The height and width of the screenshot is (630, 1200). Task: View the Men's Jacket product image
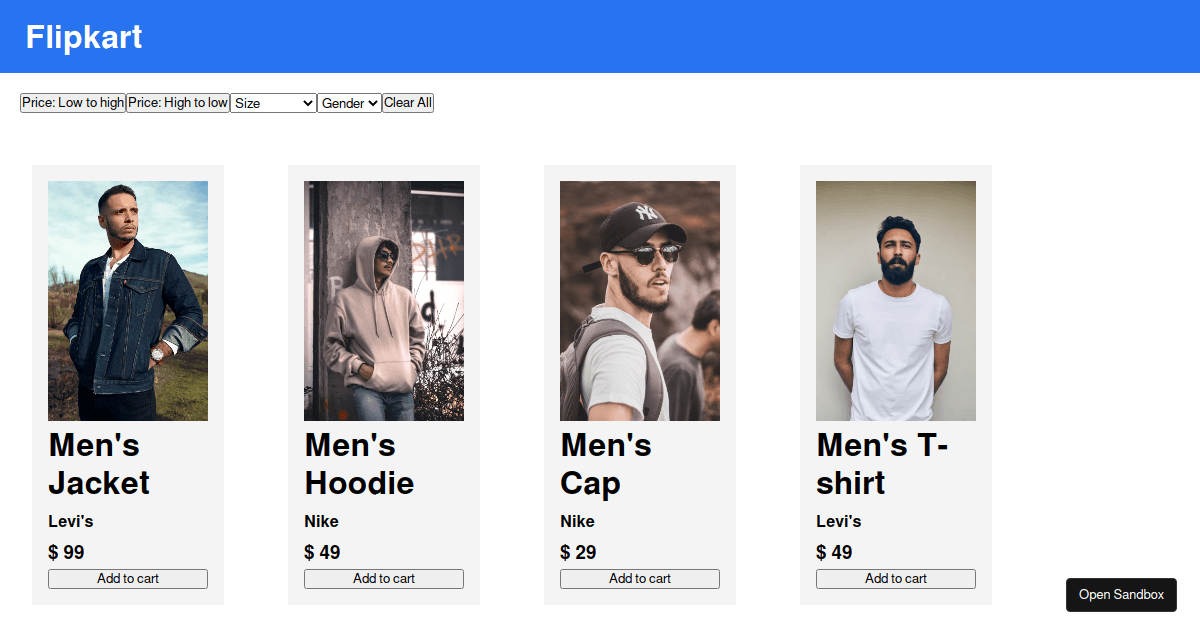click(x=127, y=300)
